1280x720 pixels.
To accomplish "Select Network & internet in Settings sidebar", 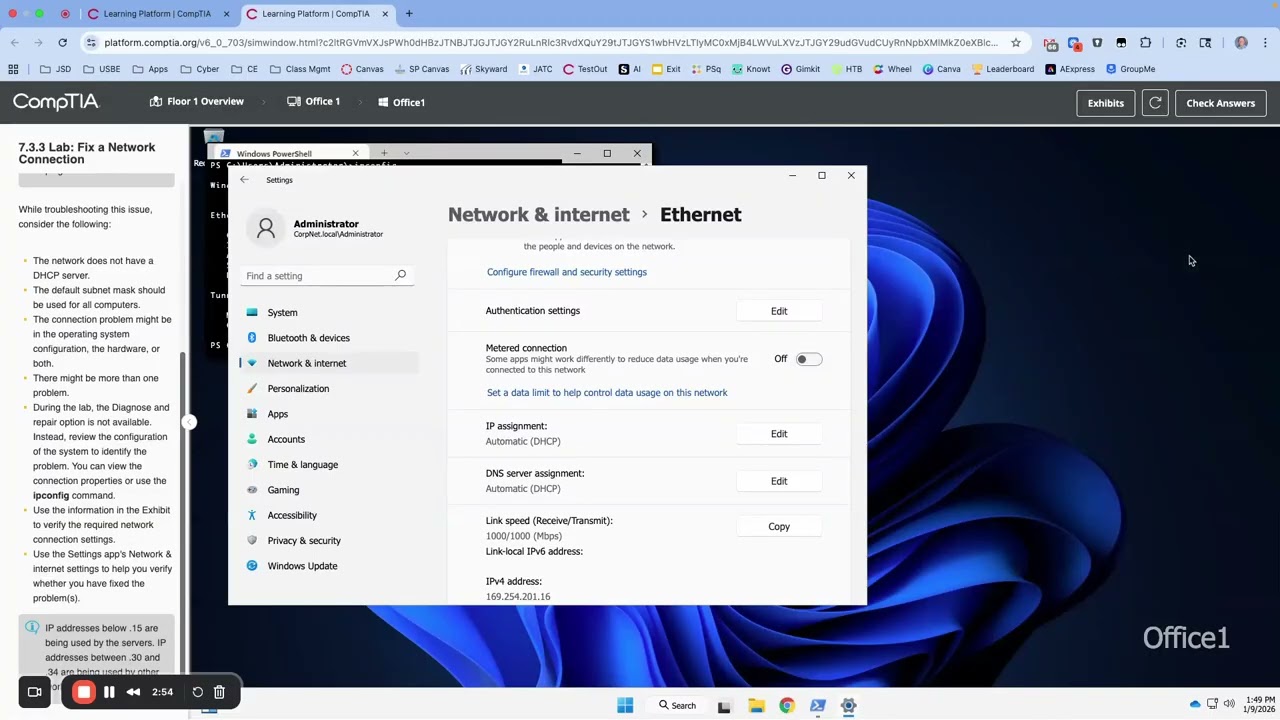I will click(306, 363).
